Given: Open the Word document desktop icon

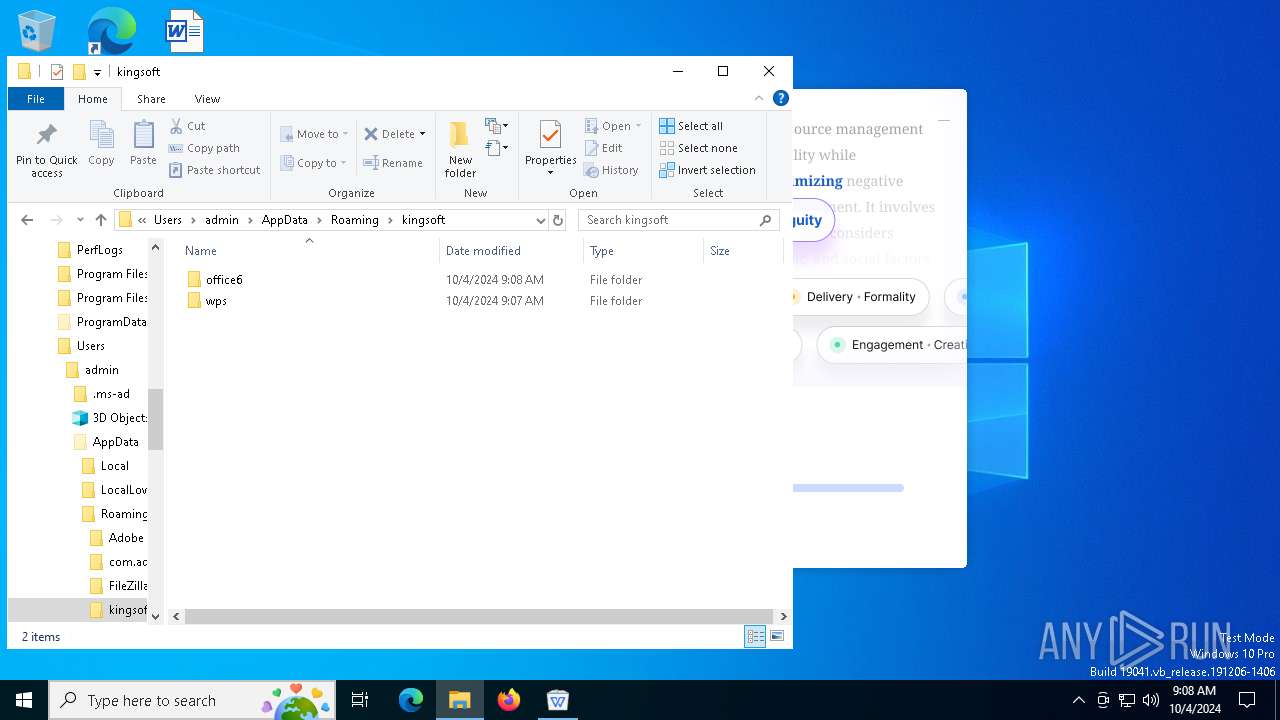Looking at the screenshot, I should click(184, 31).
